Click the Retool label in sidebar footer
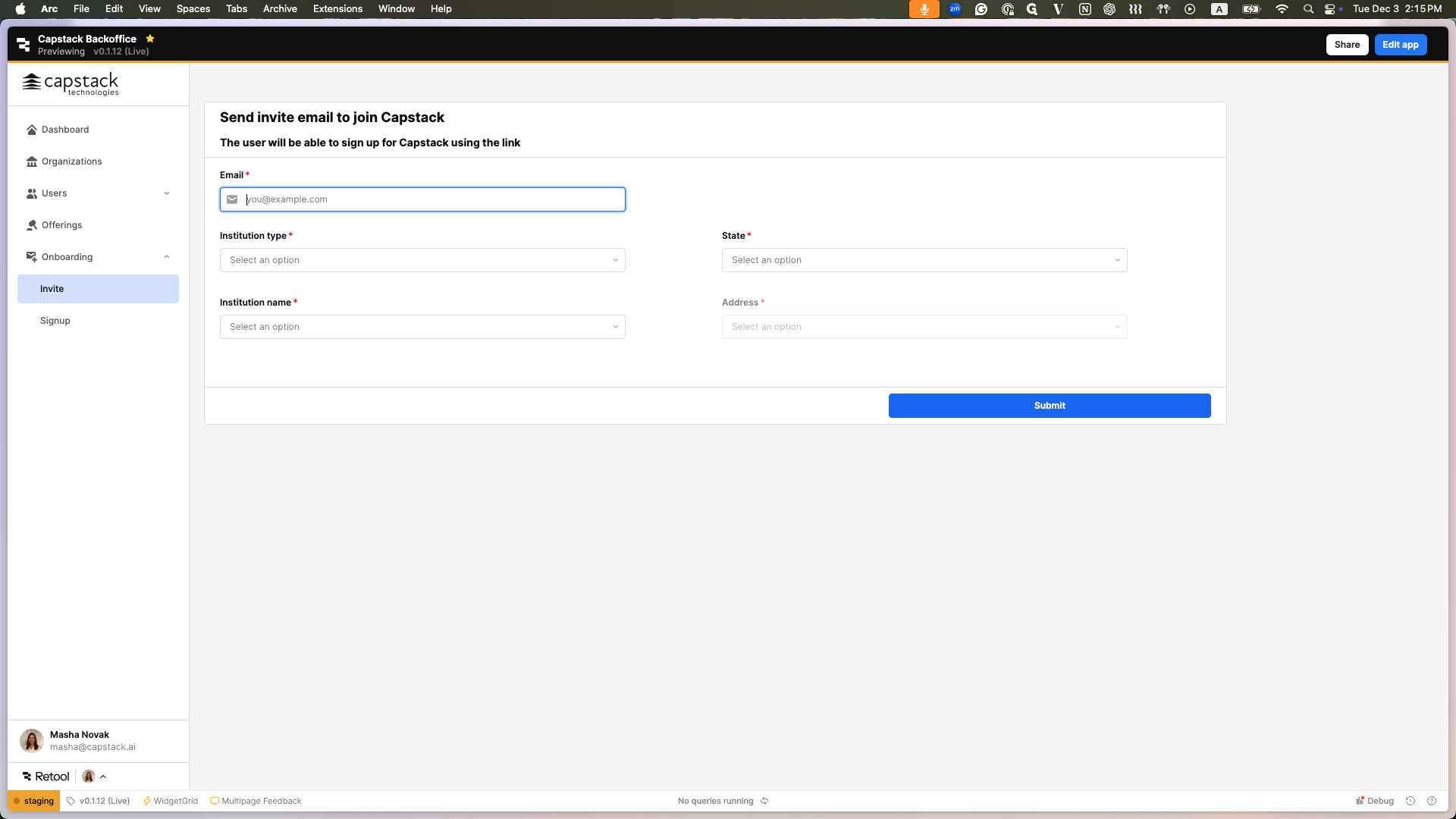Image resolution: width=1456 pixels, height=819 pixels. click(x=46, y=777)
